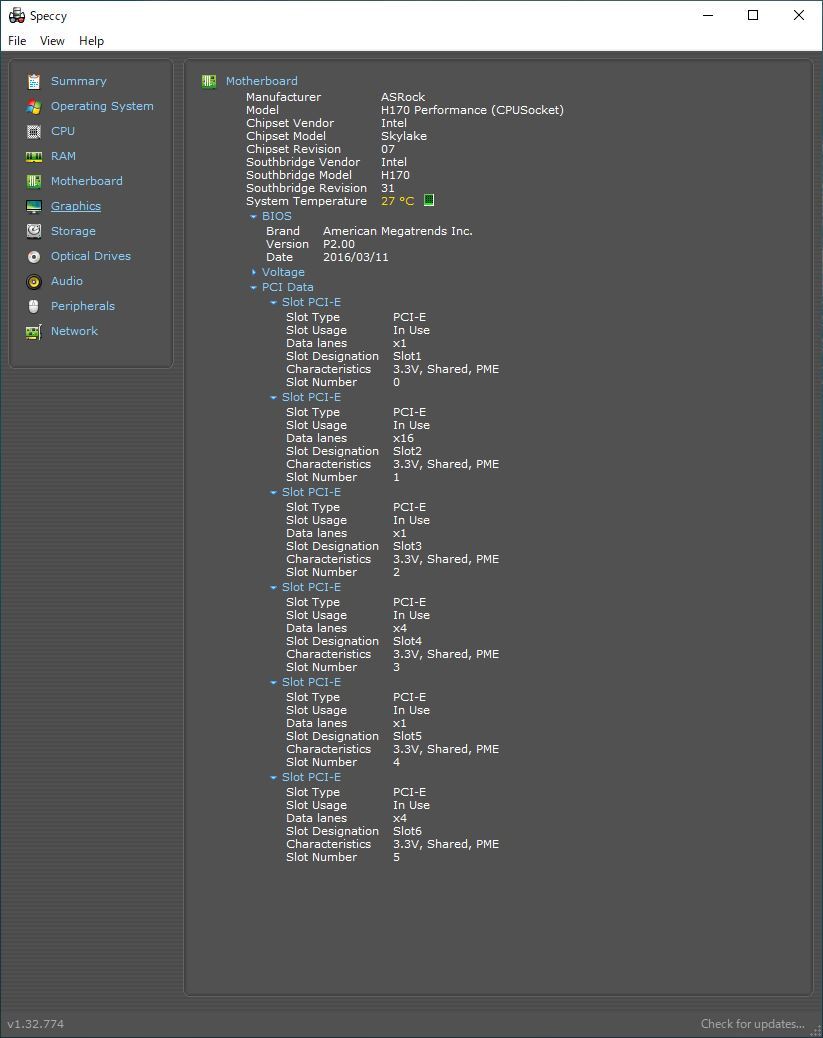This screenshot has width=823, height=1038.
Task: Click Check for updates link
Action: click(753, 1023)
